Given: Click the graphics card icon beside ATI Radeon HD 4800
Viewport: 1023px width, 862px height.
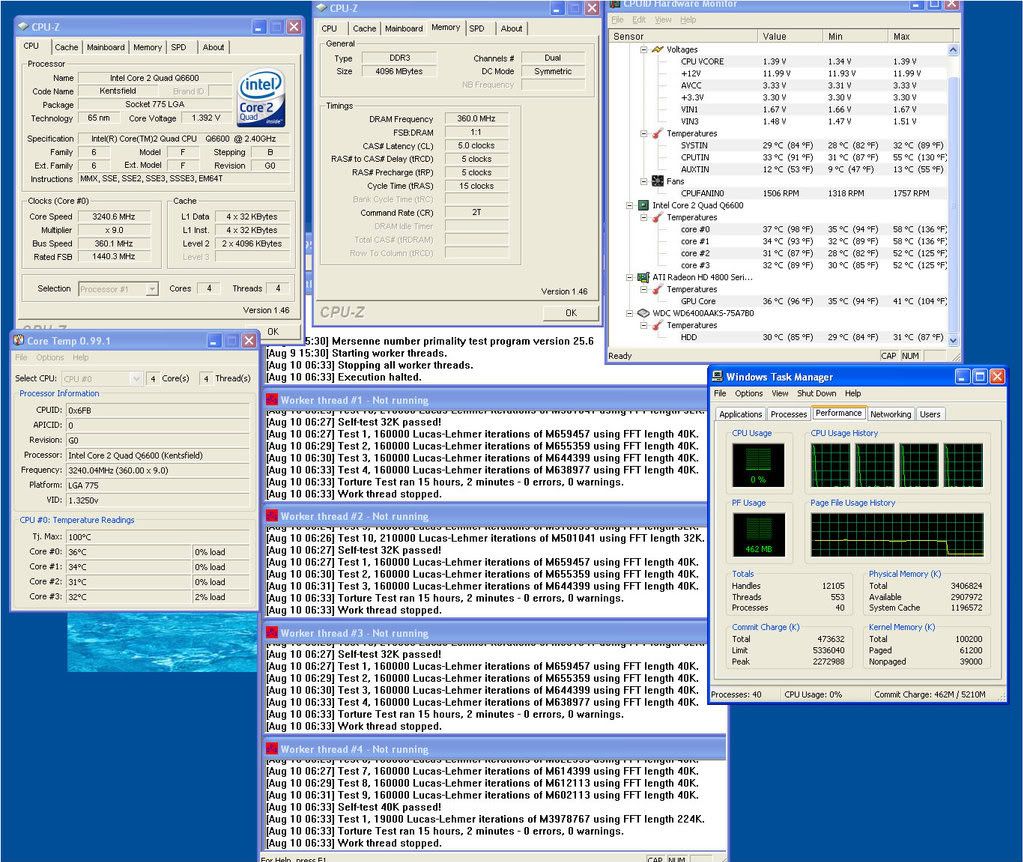Looking at the screenshot, I should tap(643, 277).
